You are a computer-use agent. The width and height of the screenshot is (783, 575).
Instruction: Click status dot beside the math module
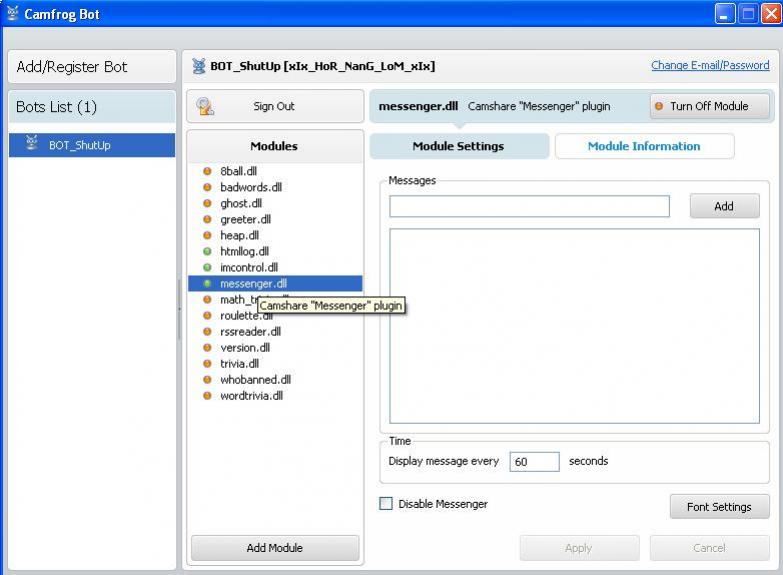pos(207,300)
